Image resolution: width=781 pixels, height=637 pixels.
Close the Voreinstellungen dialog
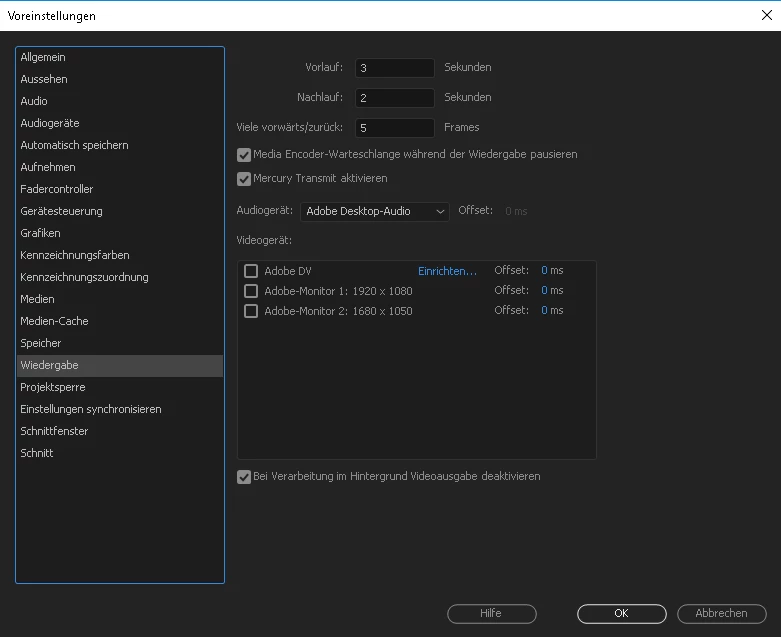click(x=767, y=15)
